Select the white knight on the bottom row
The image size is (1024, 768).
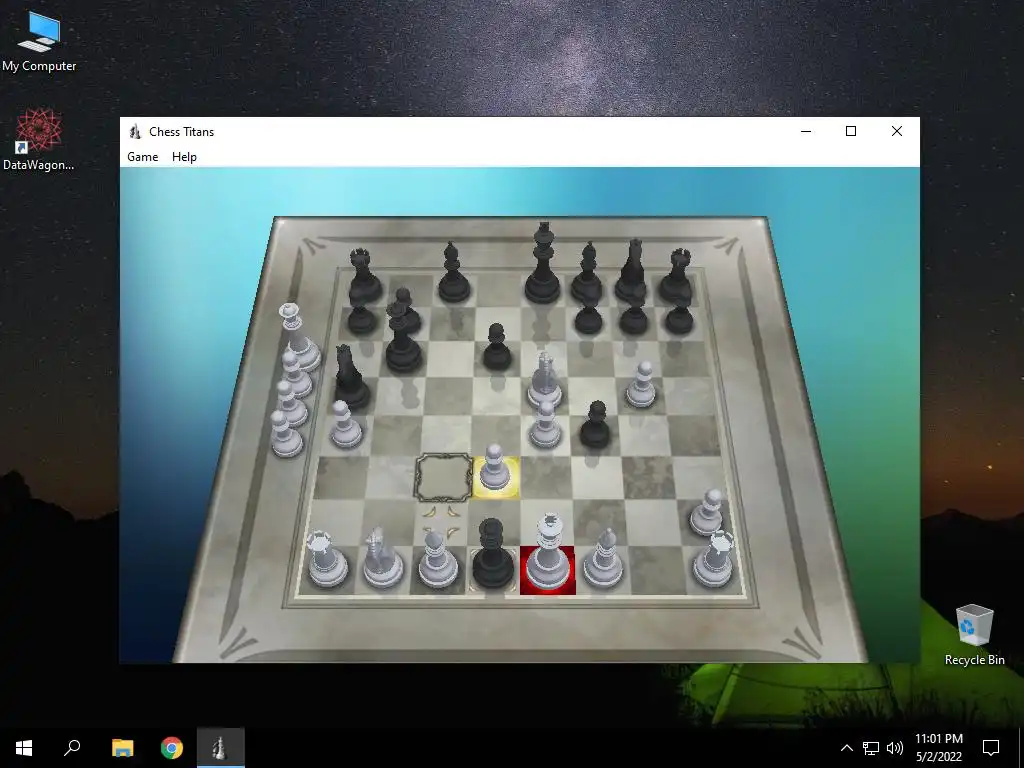tap(381, 558)
